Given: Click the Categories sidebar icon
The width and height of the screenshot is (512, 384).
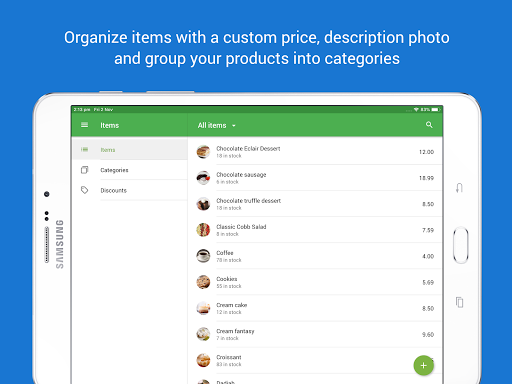Looking at the screenshot, I should (x=84, y=170).
